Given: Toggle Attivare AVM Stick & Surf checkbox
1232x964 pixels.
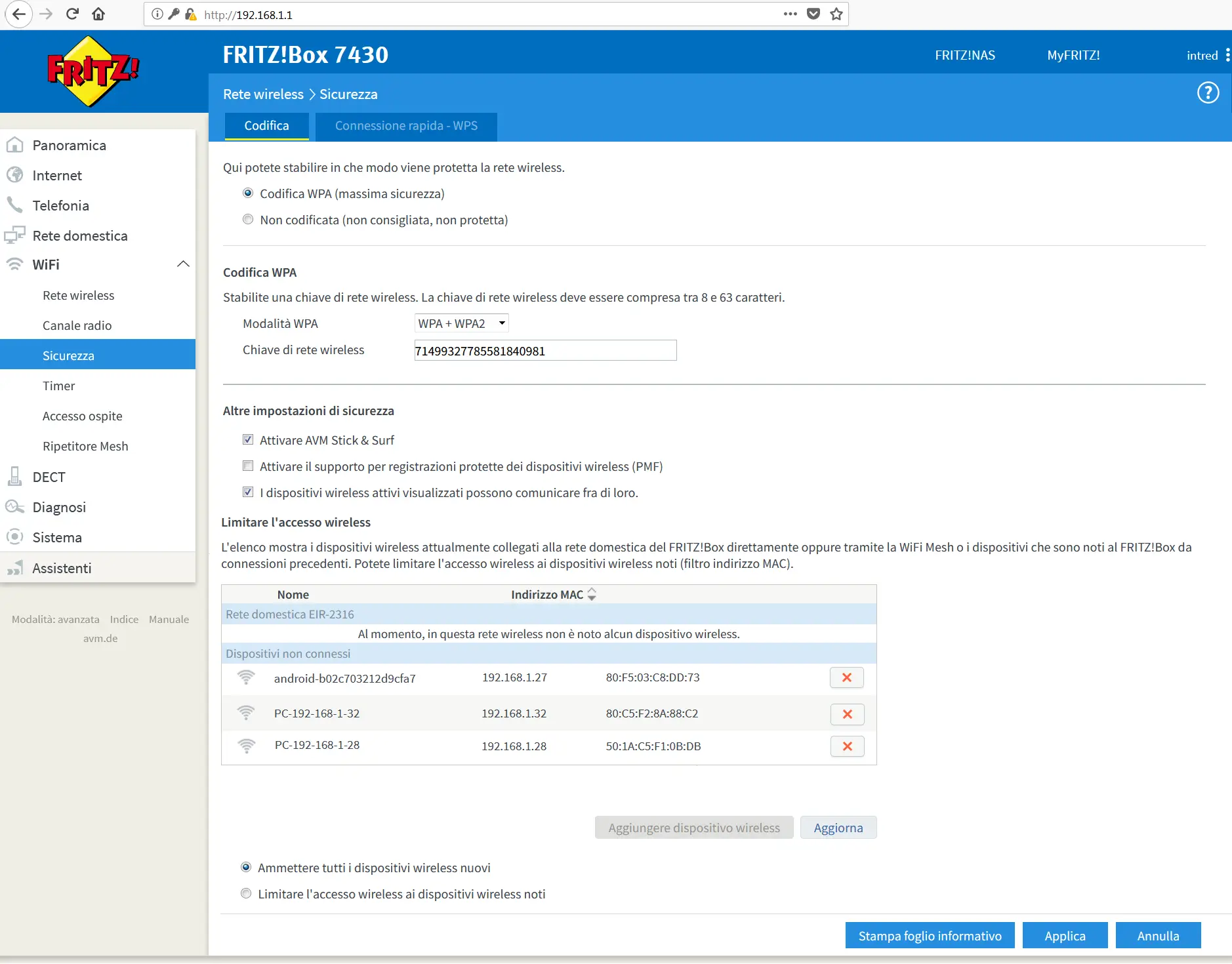Looking at the screenshot, I should [248, 439].
